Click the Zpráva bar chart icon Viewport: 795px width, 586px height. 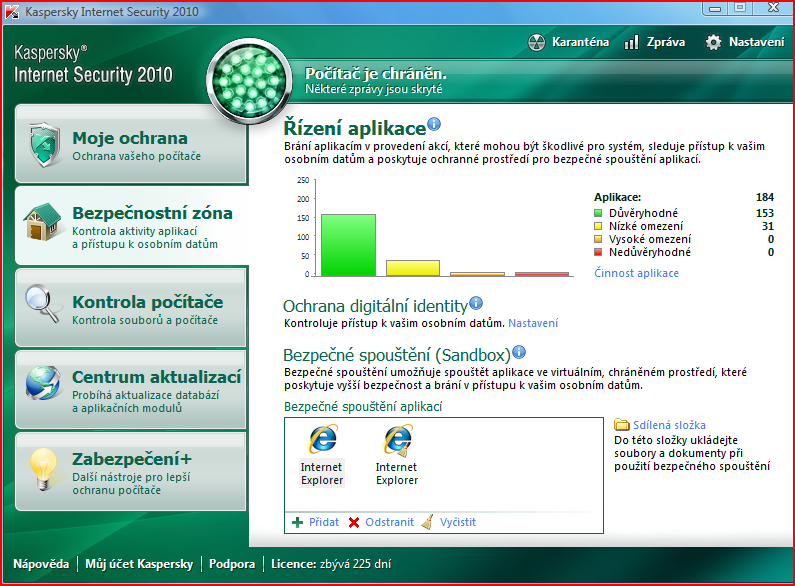pyautogui.click(x=631, y=42)
